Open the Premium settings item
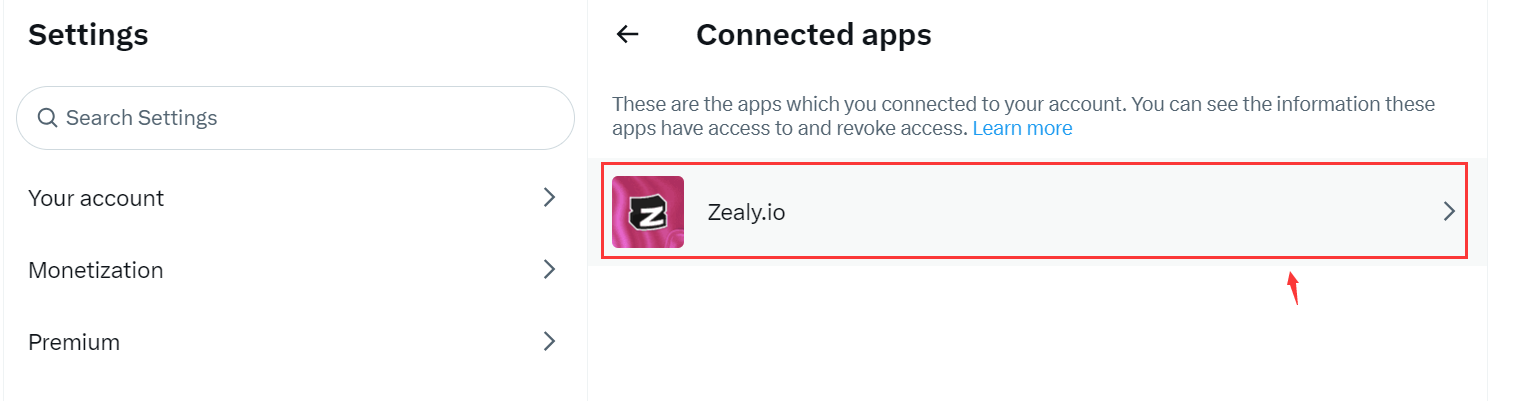Viewport: 1524px width, 401px height. pos(74,342)
